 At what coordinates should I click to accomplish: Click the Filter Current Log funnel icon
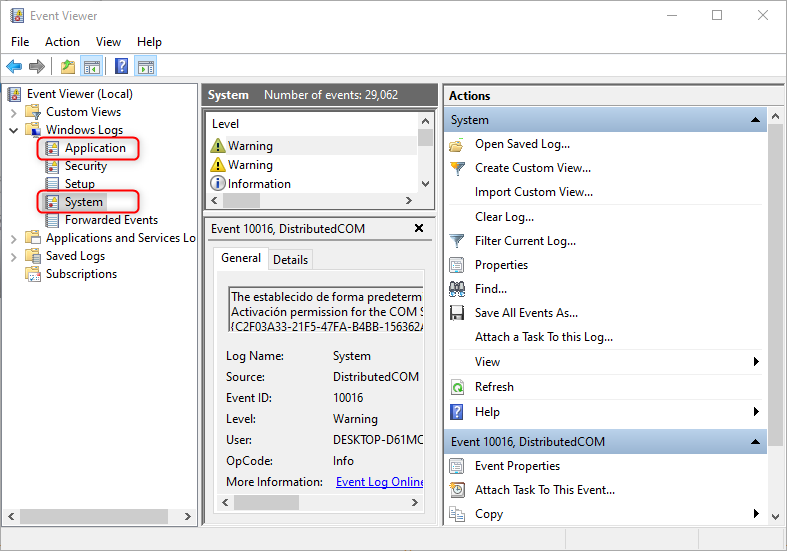point(457,241)
